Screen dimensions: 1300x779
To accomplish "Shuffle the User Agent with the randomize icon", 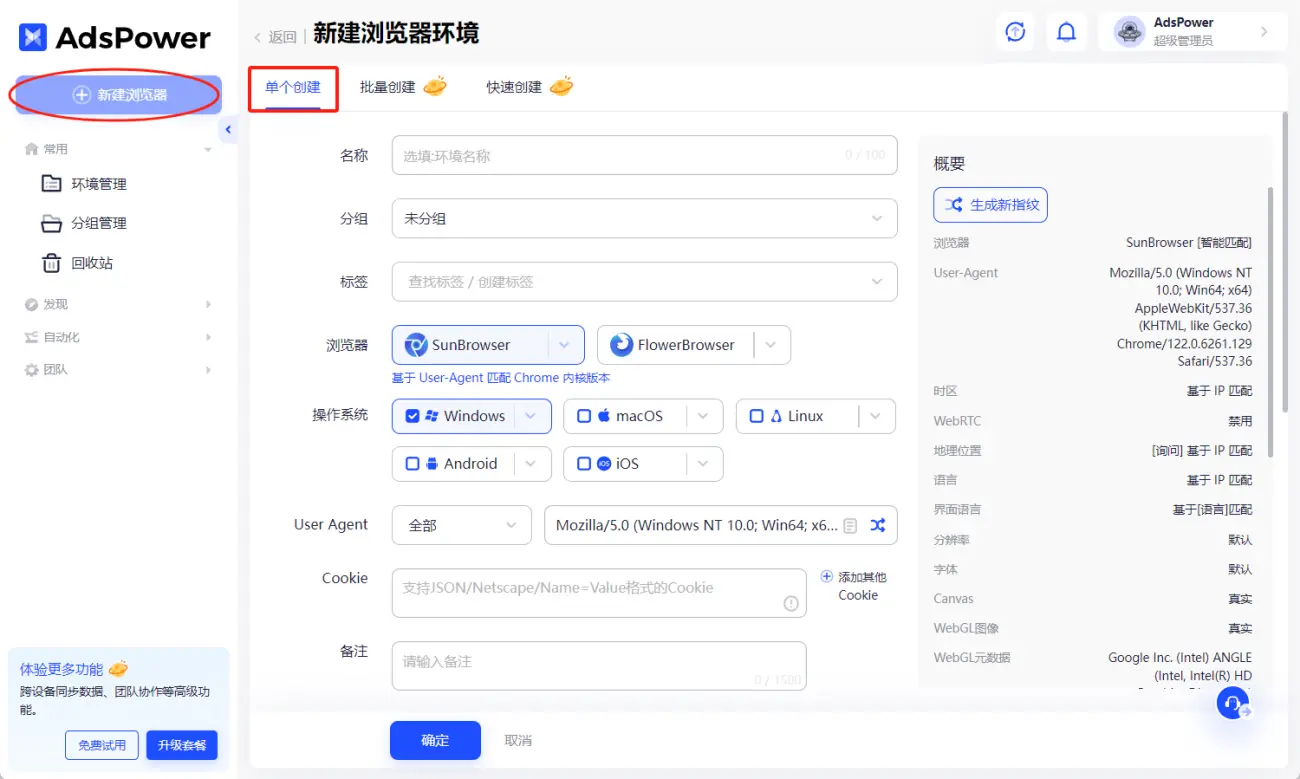I will tap(877, 525).
